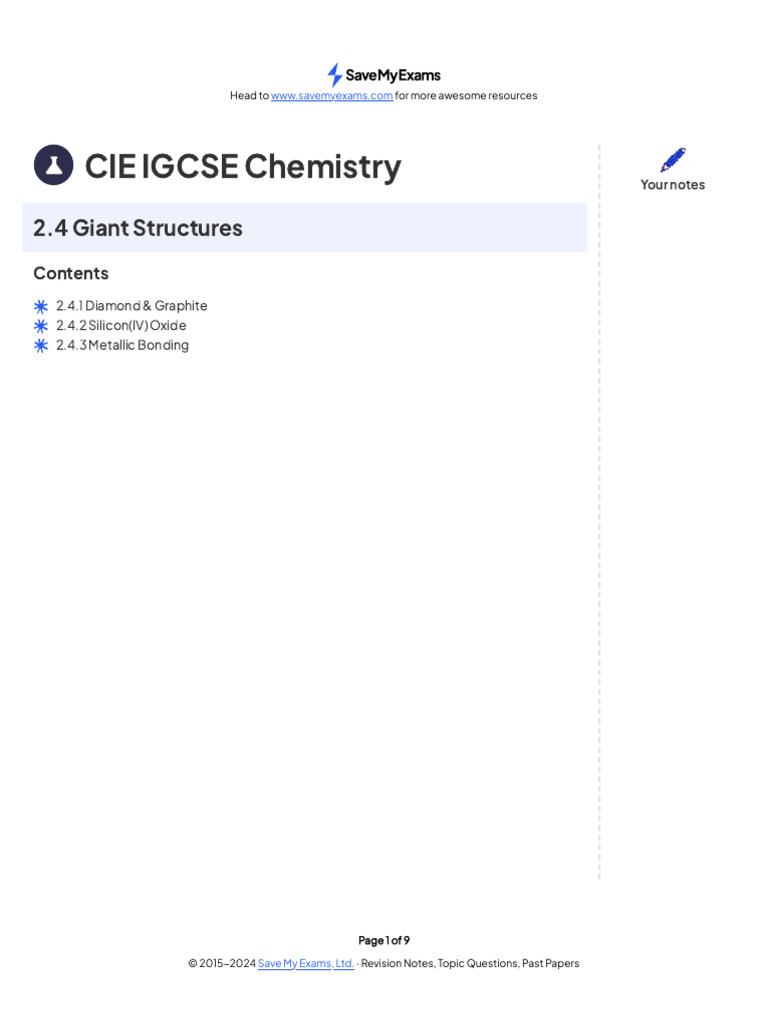Click the Contents heading
The image size is (768, 1024).
pyautogui.click(x=71, y=273)
